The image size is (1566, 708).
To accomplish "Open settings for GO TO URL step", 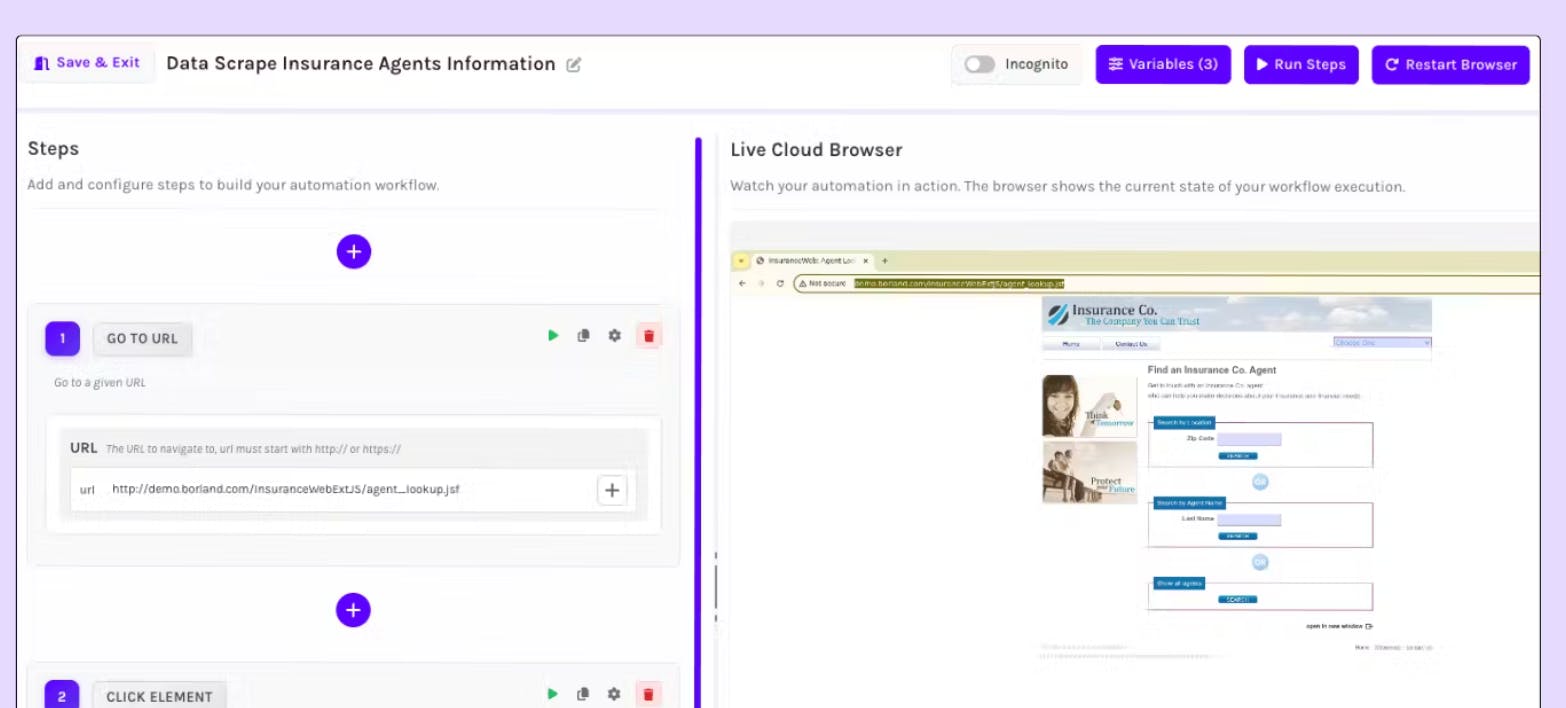I will point(614,336).
